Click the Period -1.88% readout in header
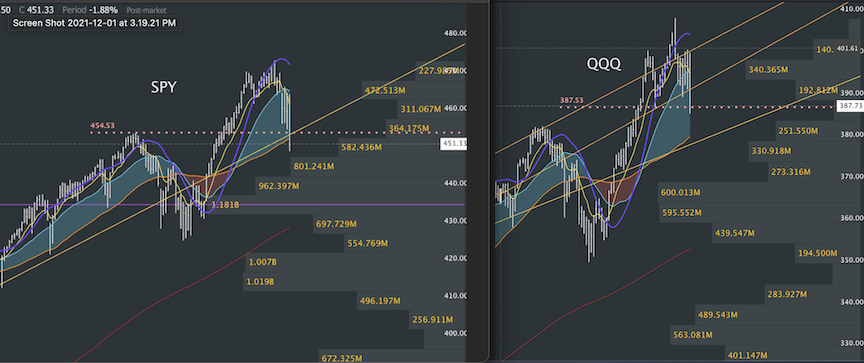The height and width of the screenshot is (363, 864). (90, 10)
